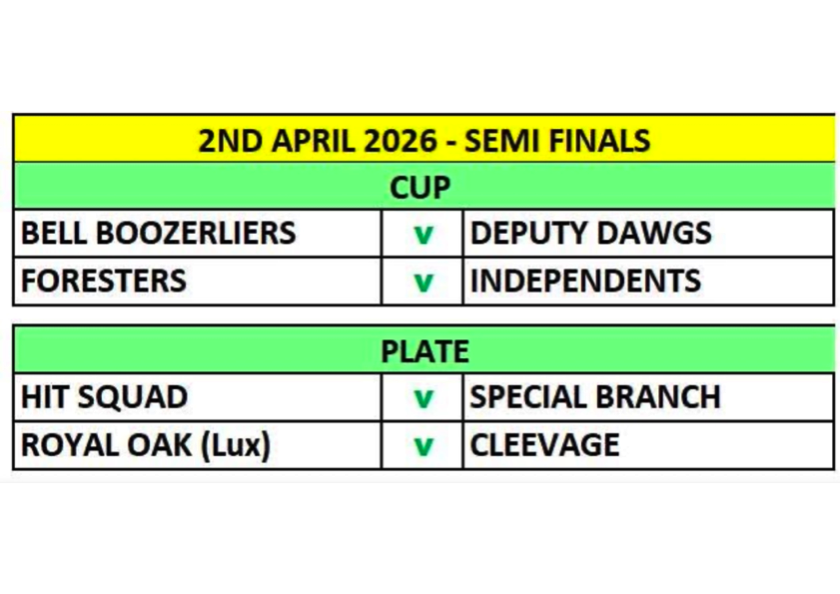Click the 2ND APRIL 2026 date text
This screenshot has width=840, height=594.
coord(314,140)
